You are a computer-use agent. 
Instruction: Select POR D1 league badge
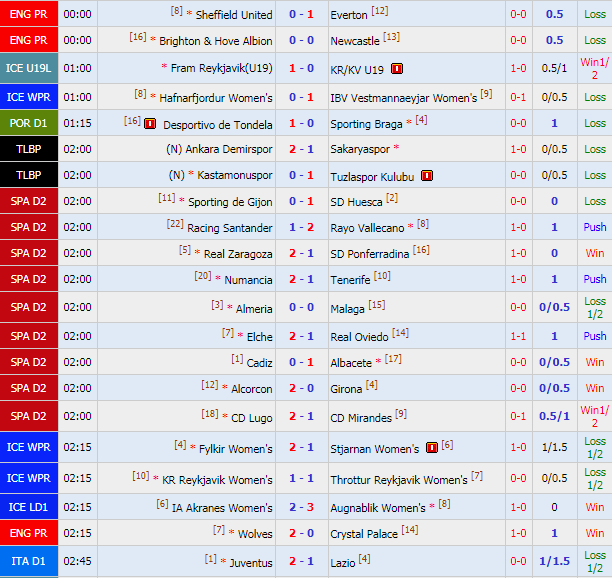tap(29, 123)
